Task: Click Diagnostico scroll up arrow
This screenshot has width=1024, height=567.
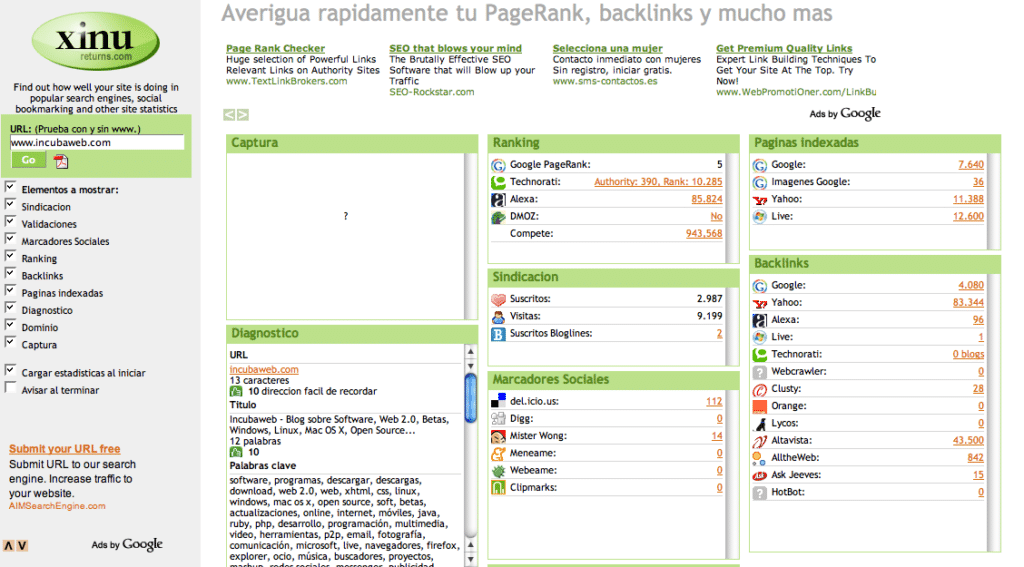Action: (x=470, y=351)
